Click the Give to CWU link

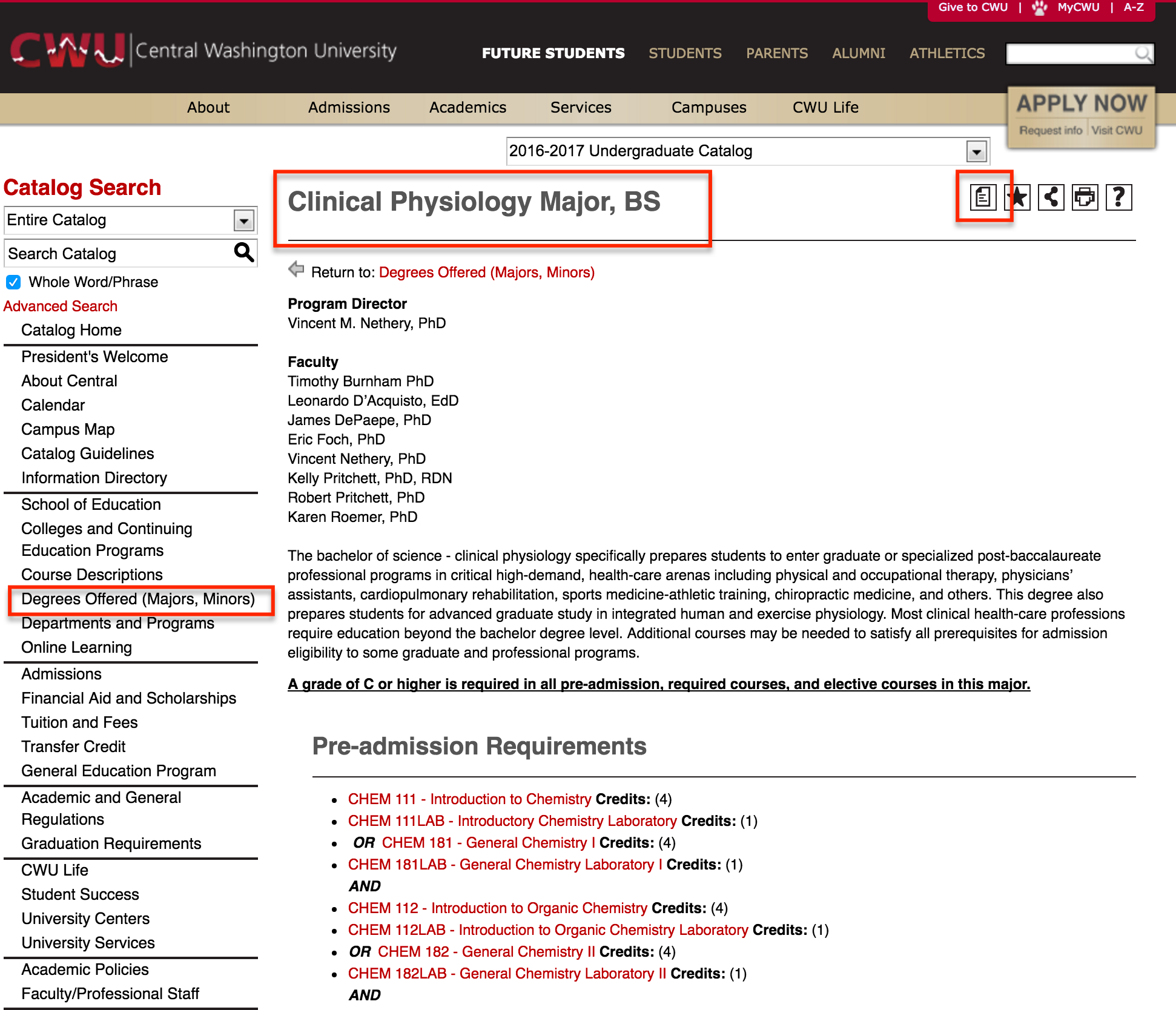[x=973, y=7]
